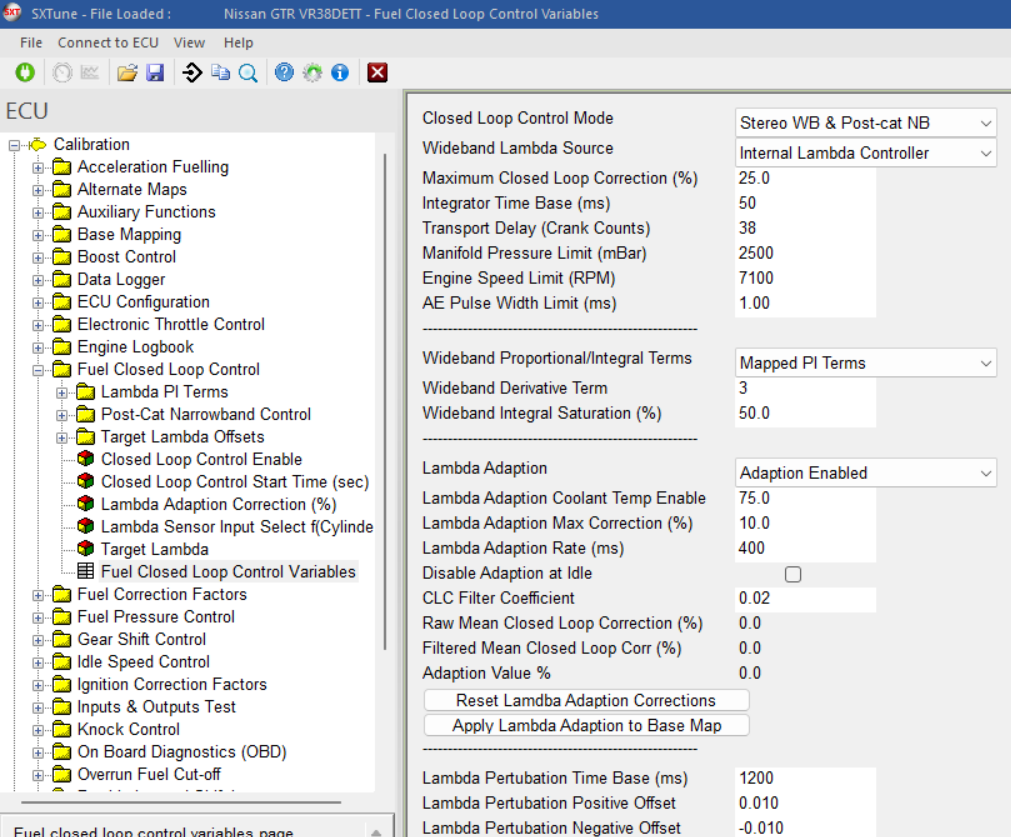Screen dimensions: 1011x837
Task: Click tree vertical scrollbar
Action: point(385,401)
